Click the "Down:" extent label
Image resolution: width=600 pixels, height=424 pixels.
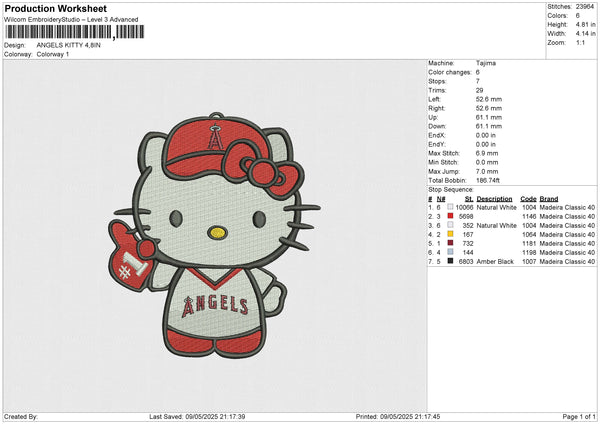(x=437, y=126)
